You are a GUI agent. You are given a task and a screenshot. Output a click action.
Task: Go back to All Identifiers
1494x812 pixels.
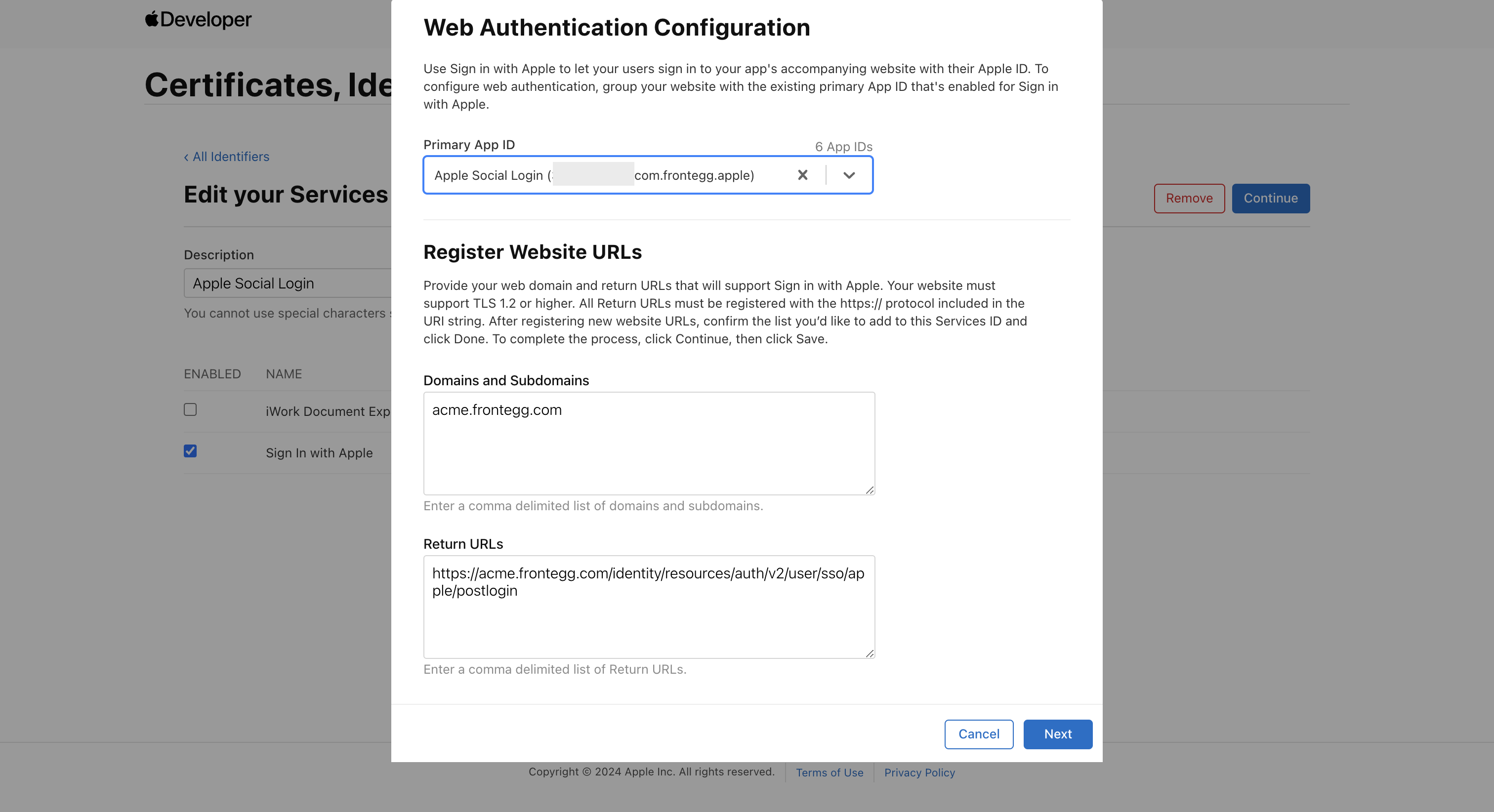pyautogui.click(x=227, y=157)
